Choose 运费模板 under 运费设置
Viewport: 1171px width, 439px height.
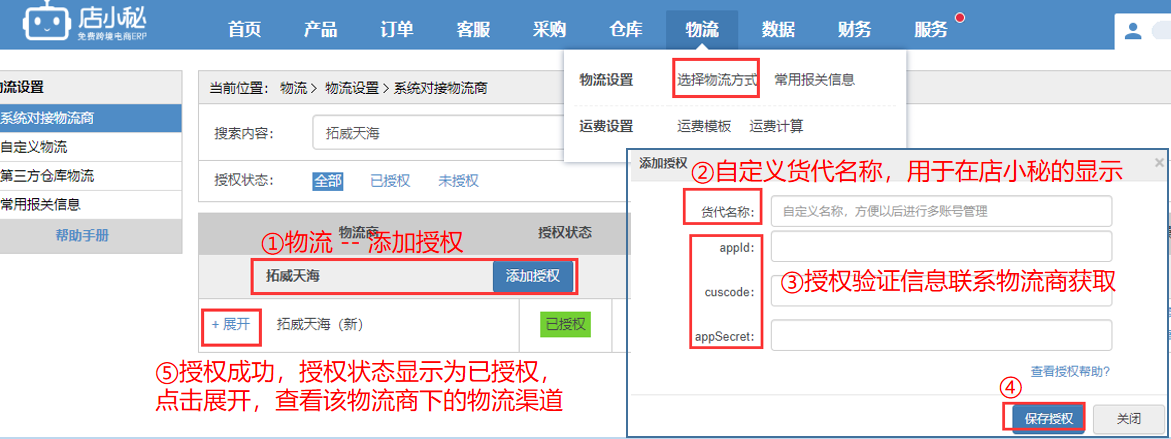coord(704,126)
